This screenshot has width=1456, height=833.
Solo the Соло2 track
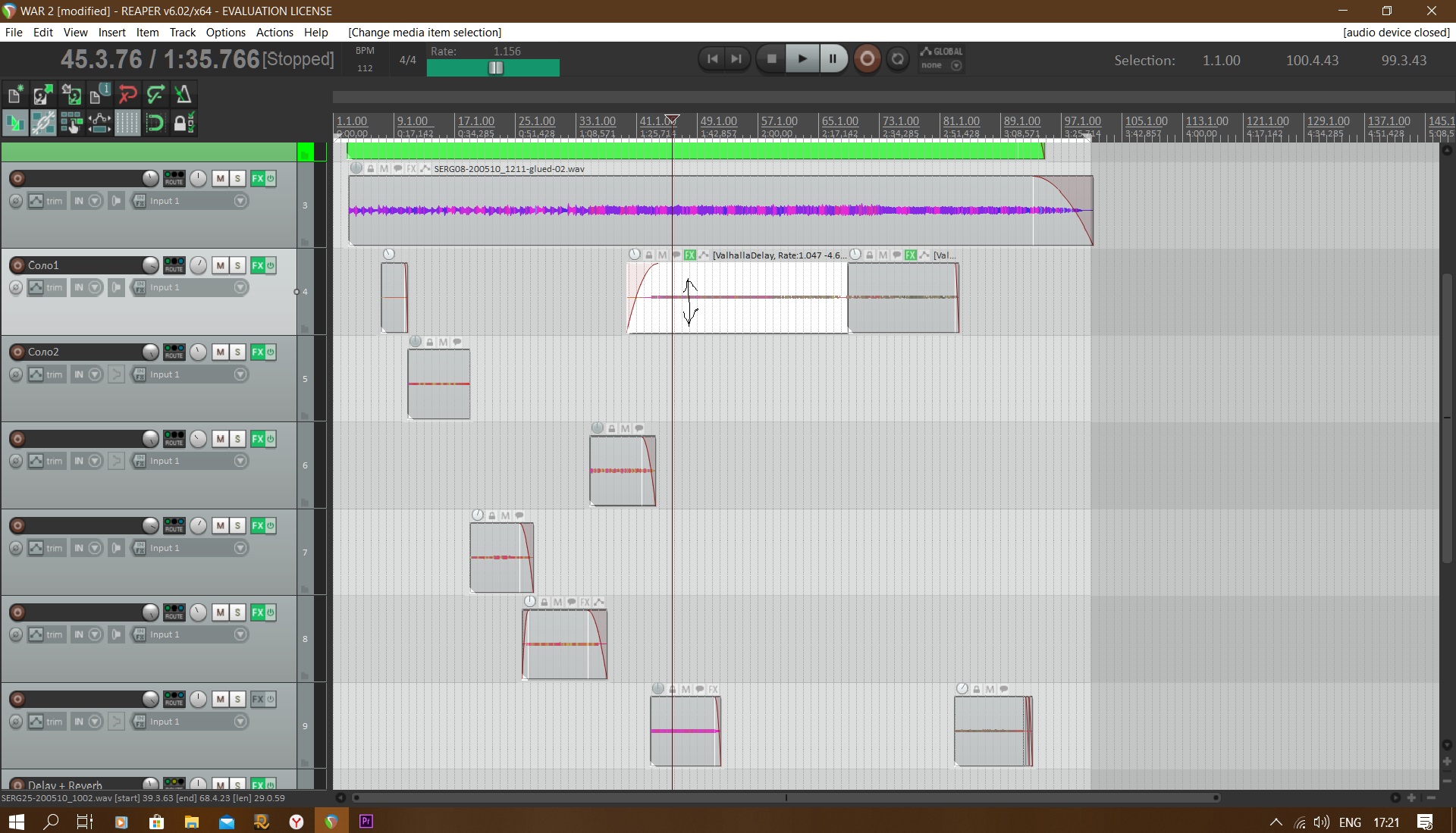pos(237,352)
